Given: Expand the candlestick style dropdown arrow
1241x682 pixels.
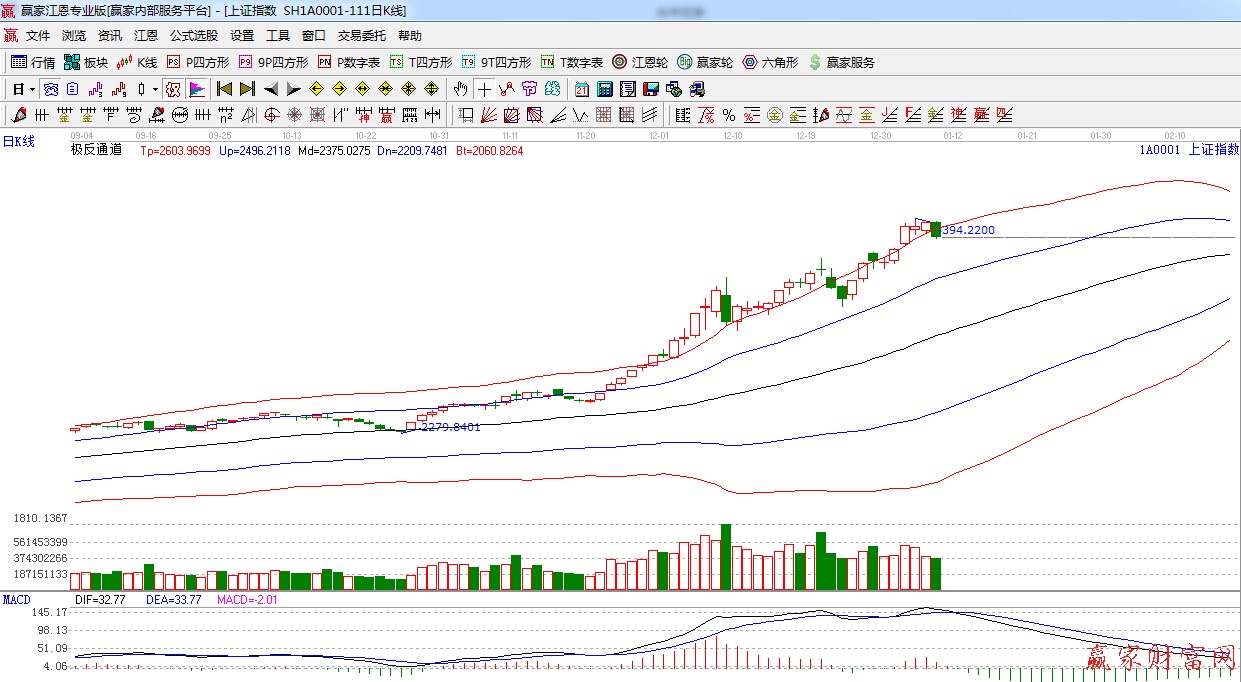Looking at the screenshot, I should 155,89.
